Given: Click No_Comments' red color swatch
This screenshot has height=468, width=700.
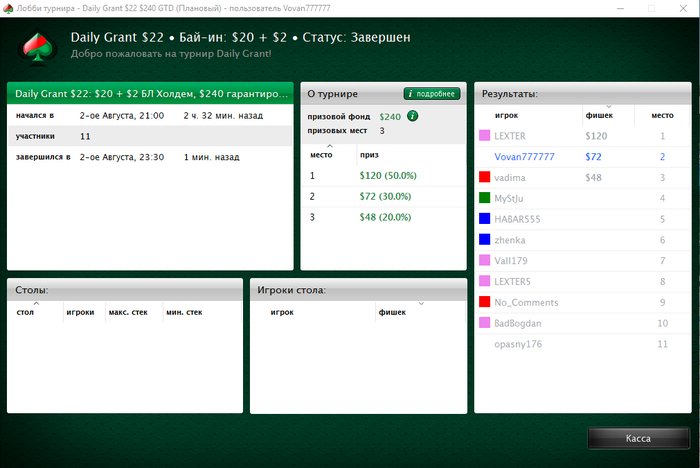Looking at the screenshot, I should tap(484, 302).
